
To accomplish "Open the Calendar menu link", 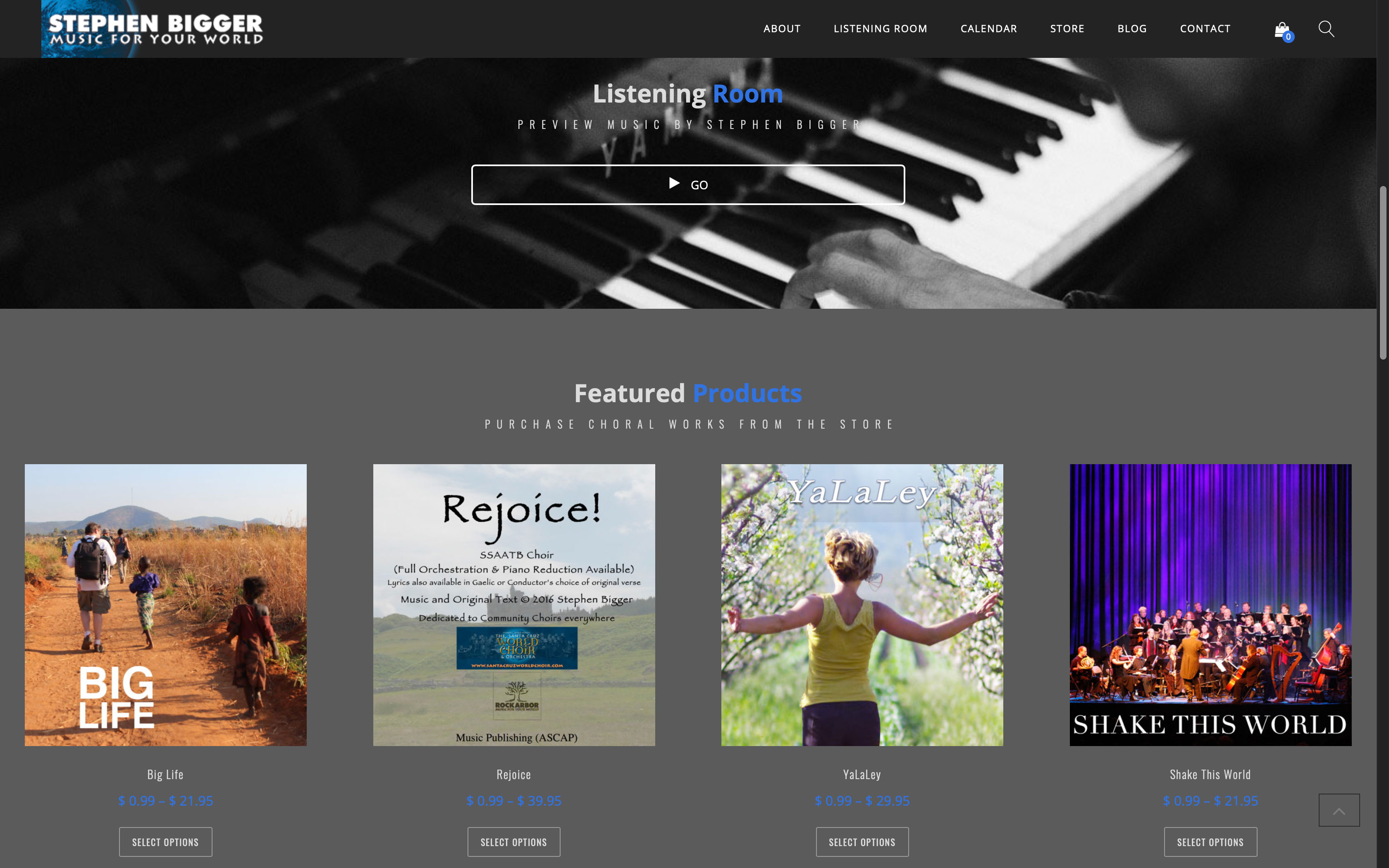I will coord(988,29).
